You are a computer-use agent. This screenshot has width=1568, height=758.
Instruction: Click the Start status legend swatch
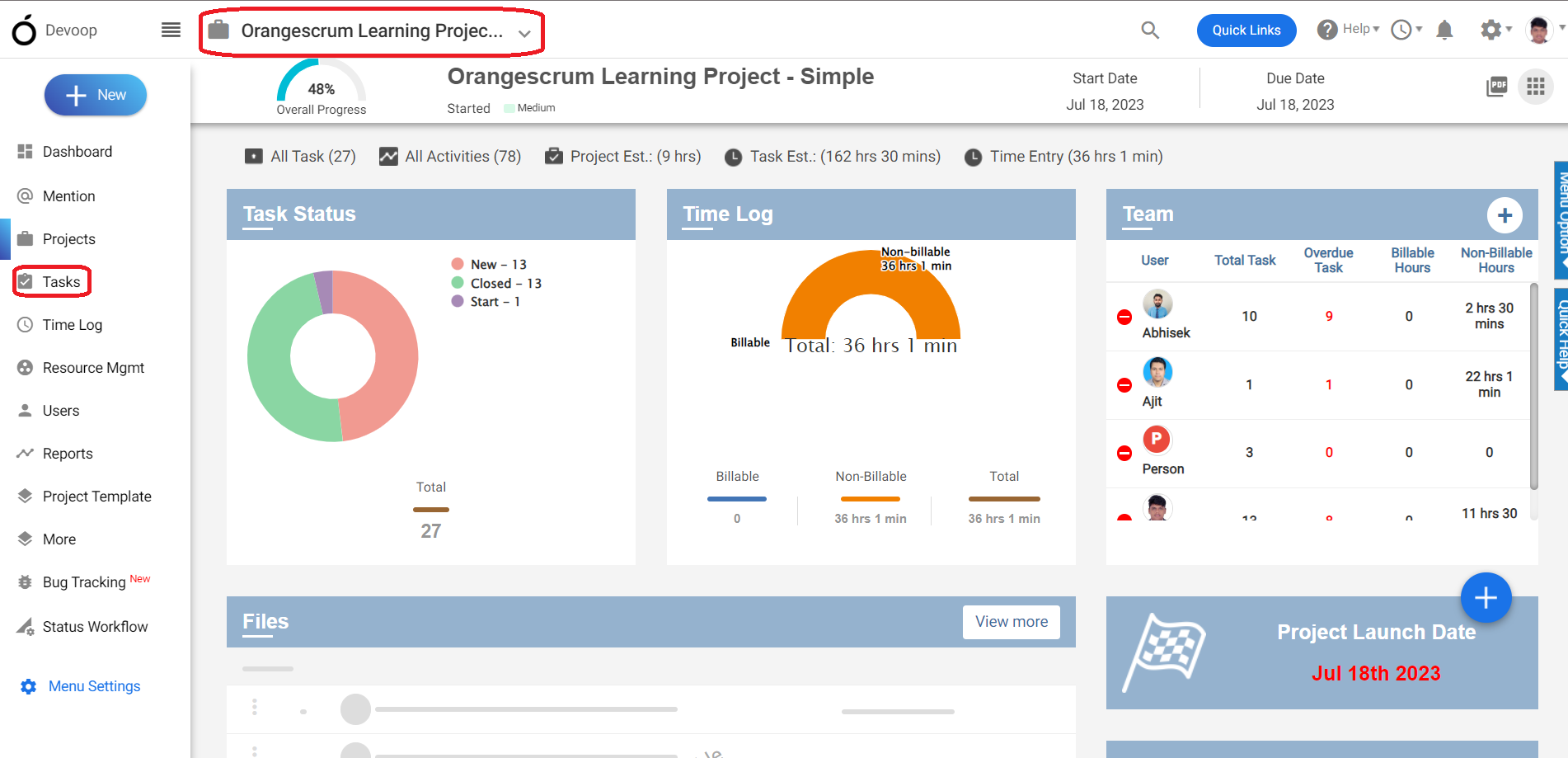click(458, 301)
